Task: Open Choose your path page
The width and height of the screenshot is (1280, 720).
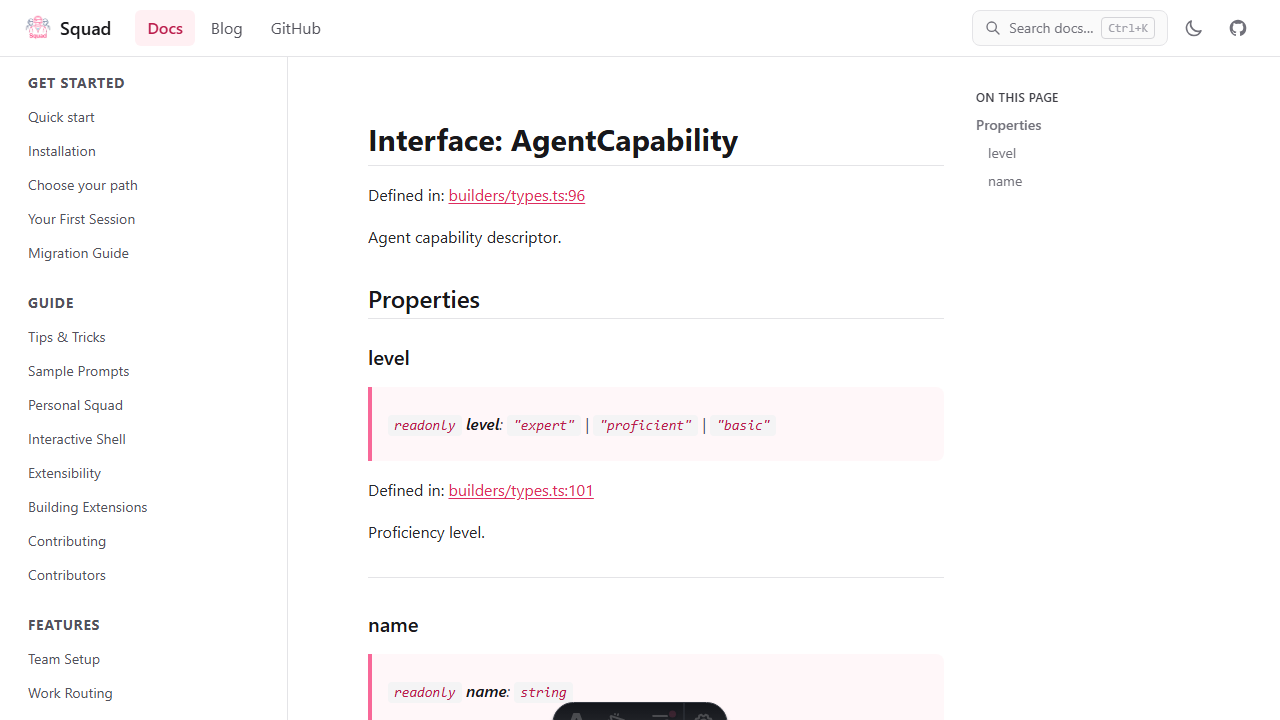Action: coord(83,185)
